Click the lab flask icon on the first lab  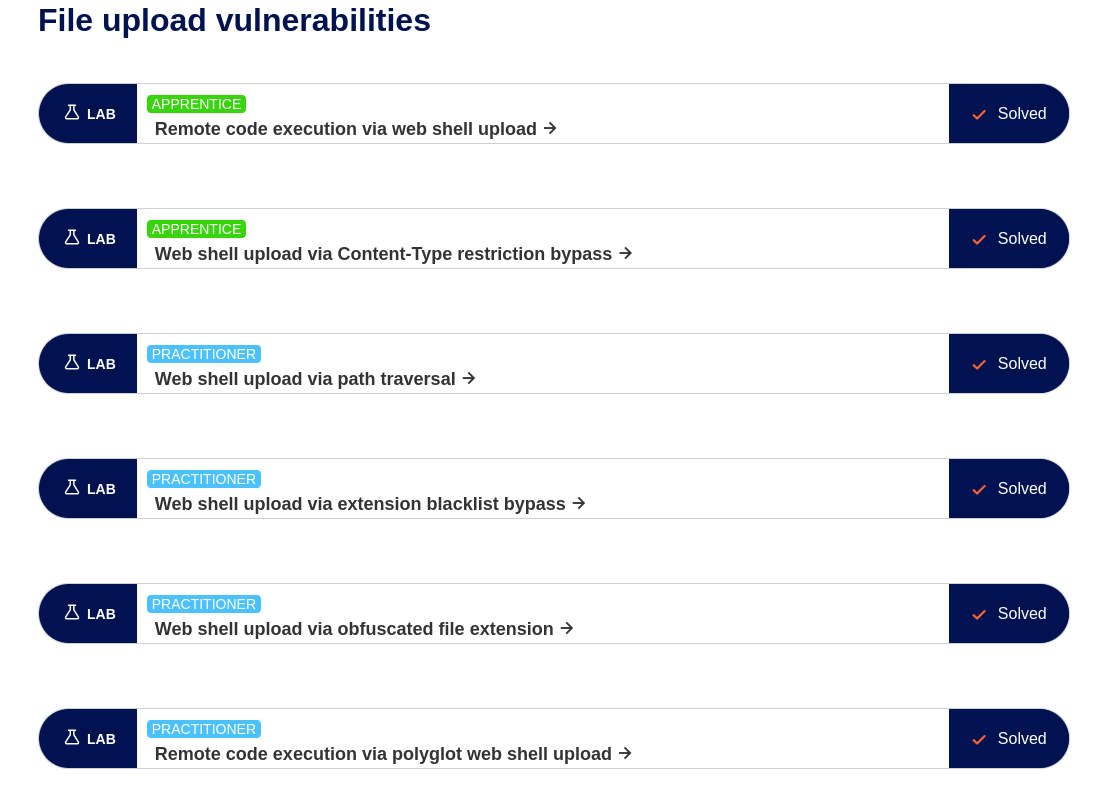pyautogui.click(x=71, y=113)
